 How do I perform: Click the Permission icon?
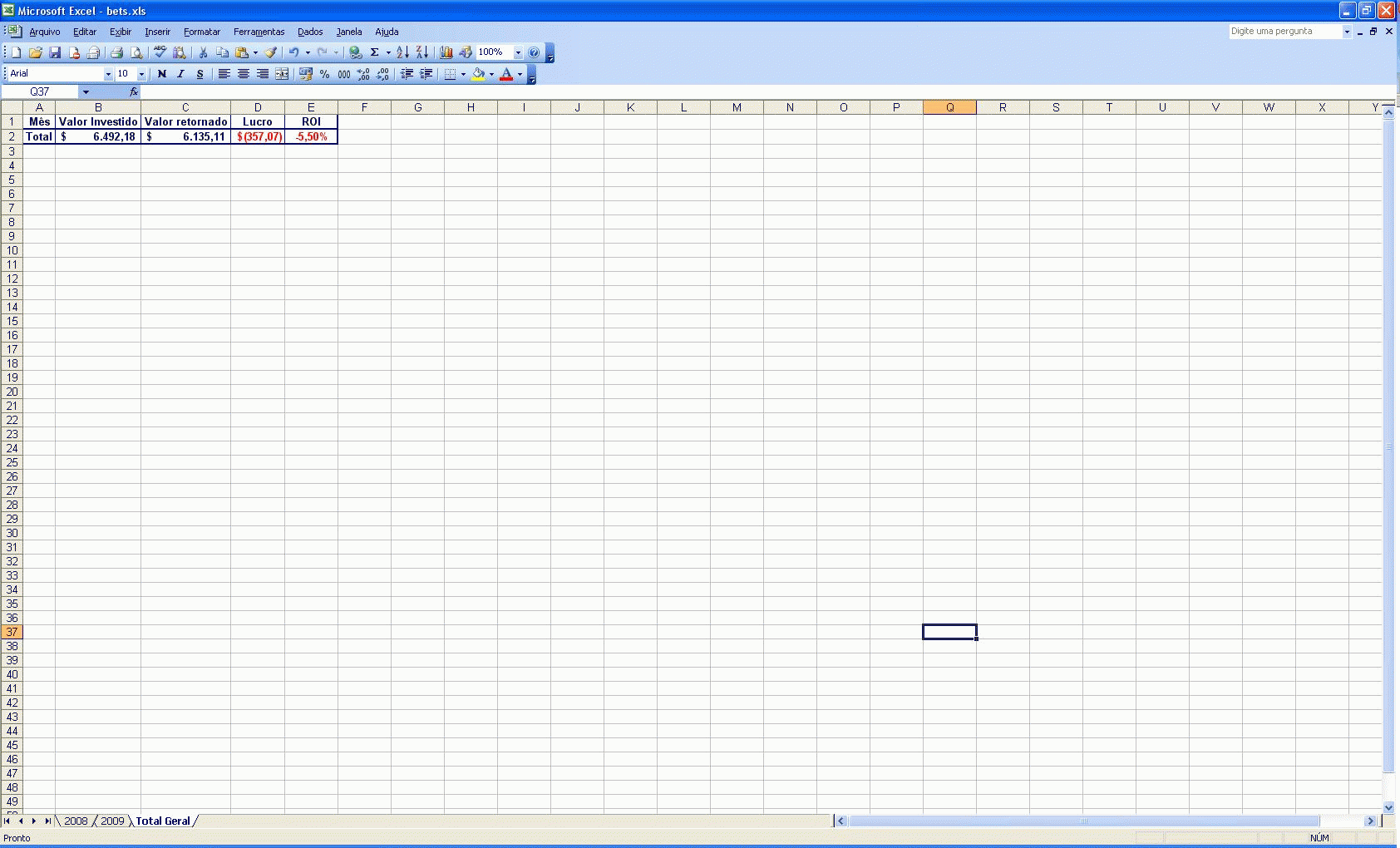pyautogui.click(x=74, y=52)
